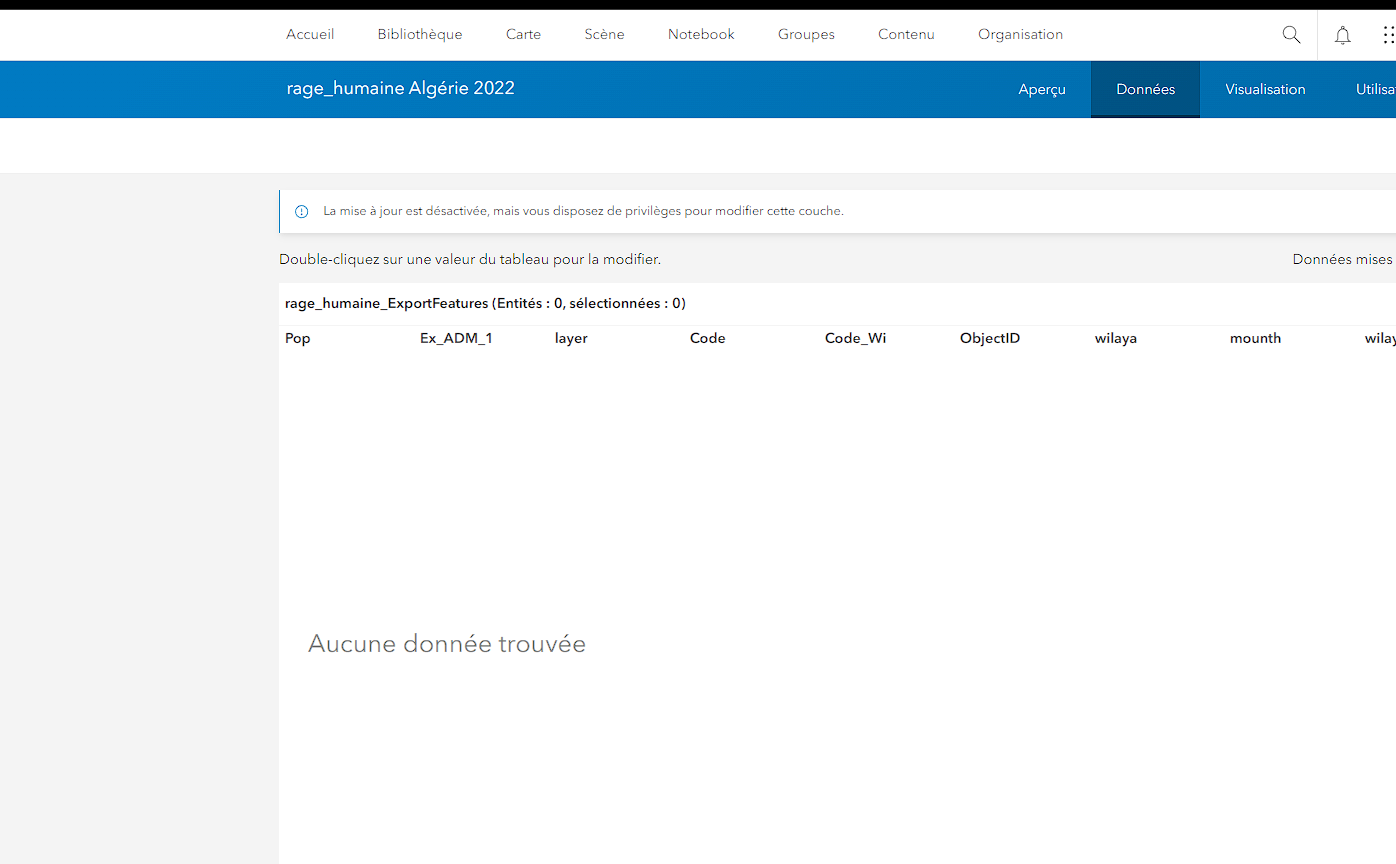Click the Pop column header
Viewport: 1396px width, 864px height.
(298, 338)
